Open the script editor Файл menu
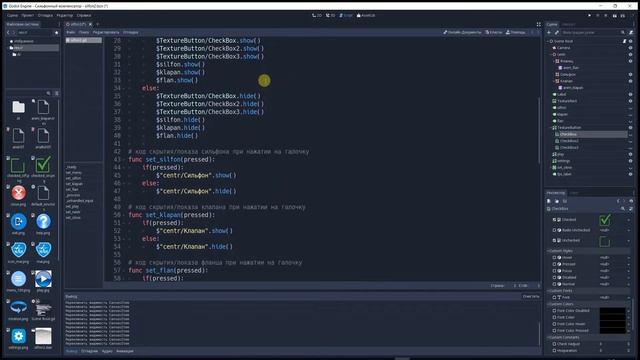The width and height of the screenshot is (640, 360). [71, 32]
